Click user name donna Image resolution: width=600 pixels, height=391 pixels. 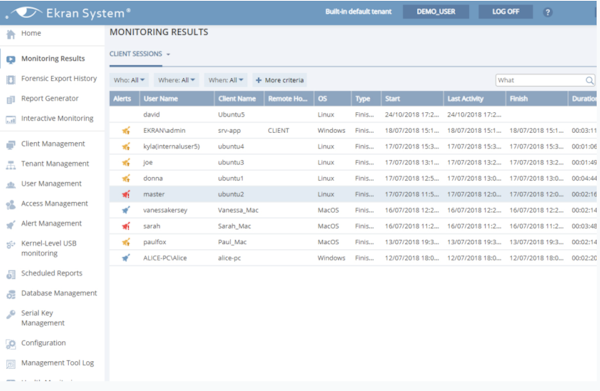(153, 178)
